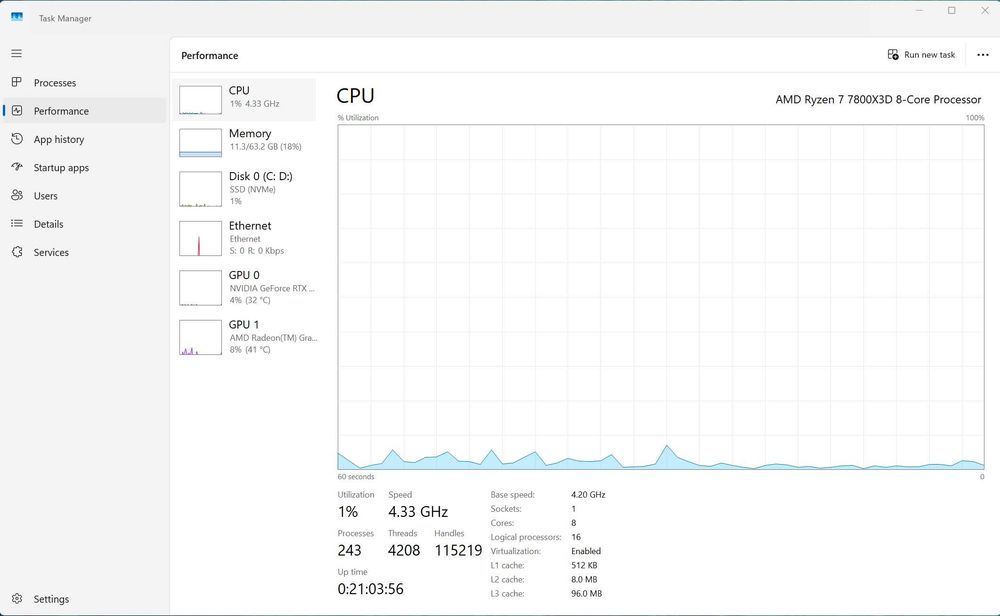Image resolution: width=1000 pixels, height=616 pixels.
Task: Open the three-dot more options menu
Action: coord(983,55)
